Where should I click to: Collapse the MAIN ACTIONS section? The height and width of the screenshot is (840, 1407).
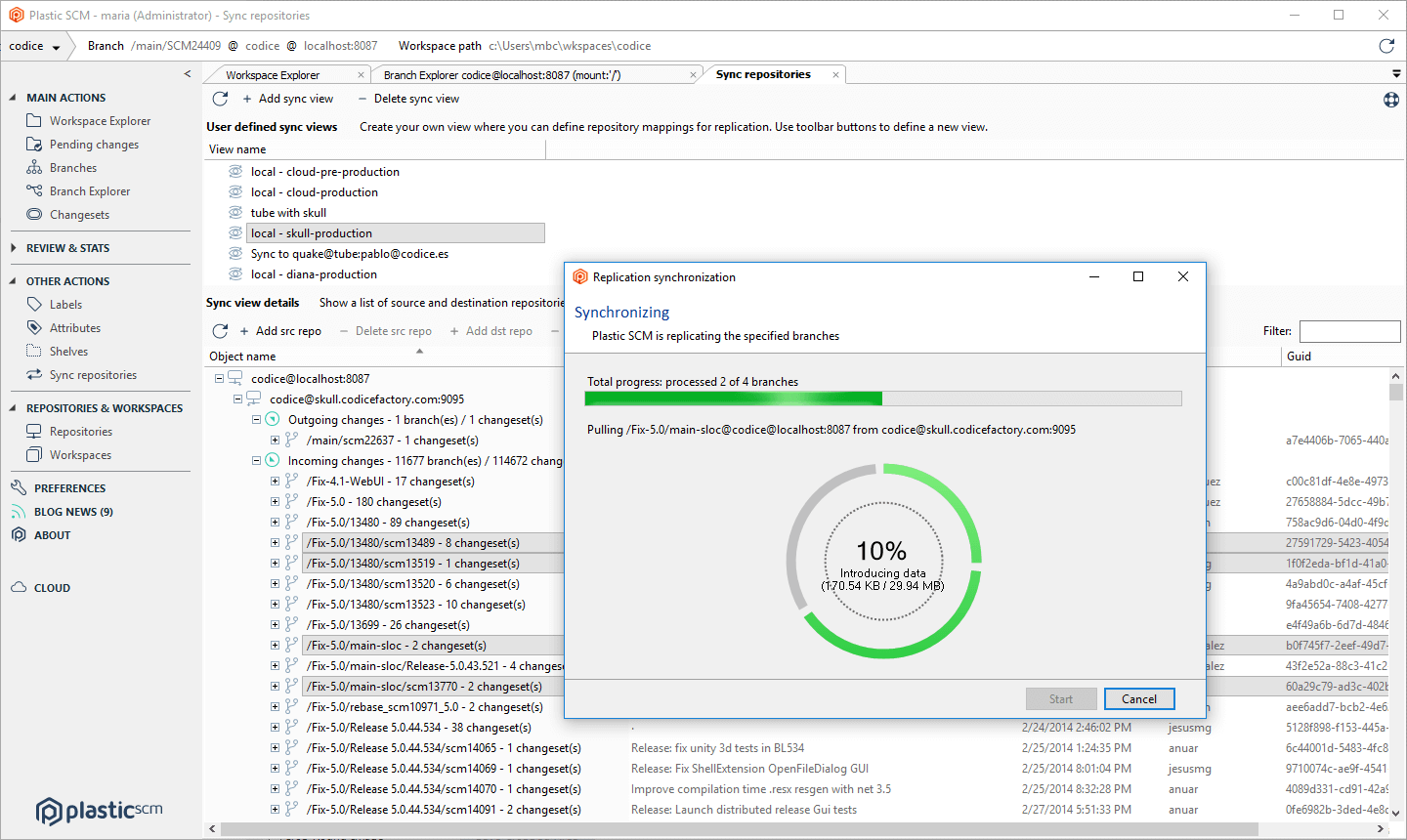click(x=13, y=98)
